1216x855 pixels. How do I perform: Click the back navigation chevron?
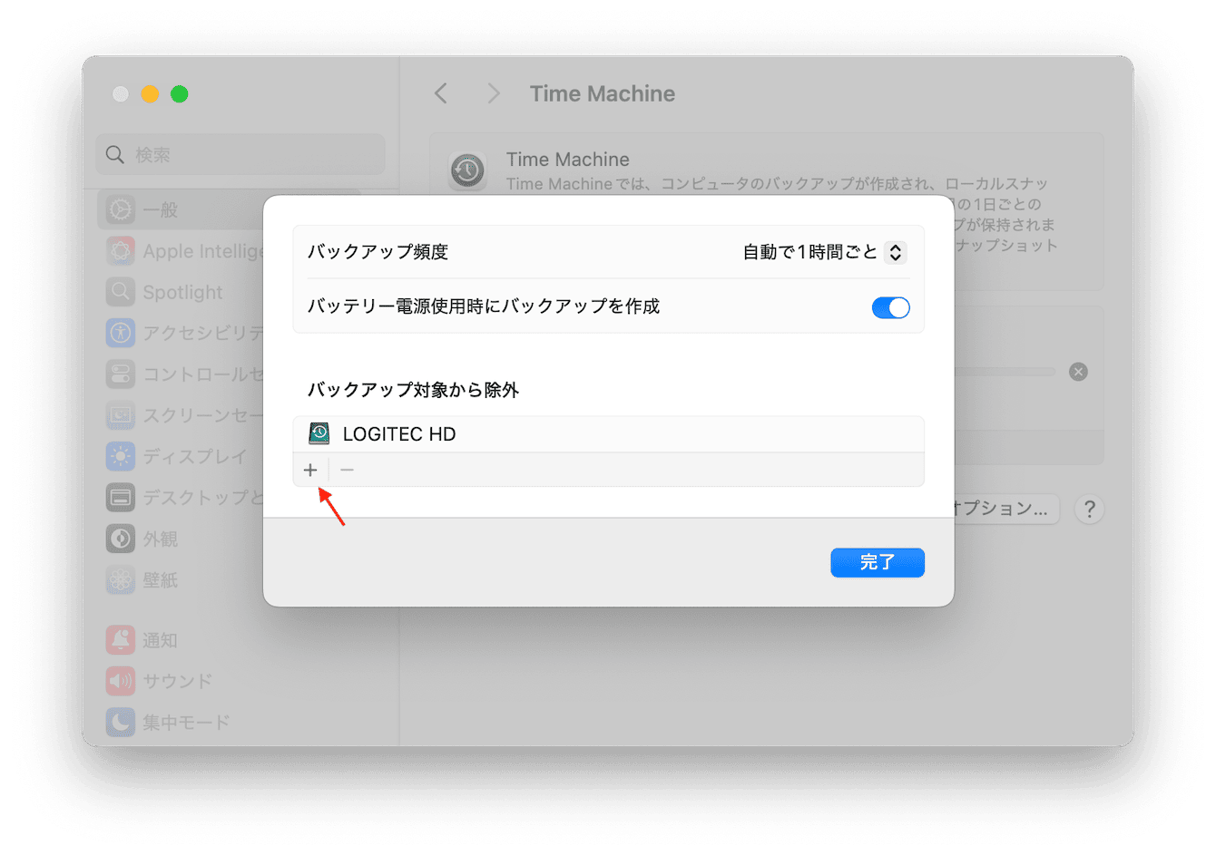pyautogui.click(x=441, y=94)
